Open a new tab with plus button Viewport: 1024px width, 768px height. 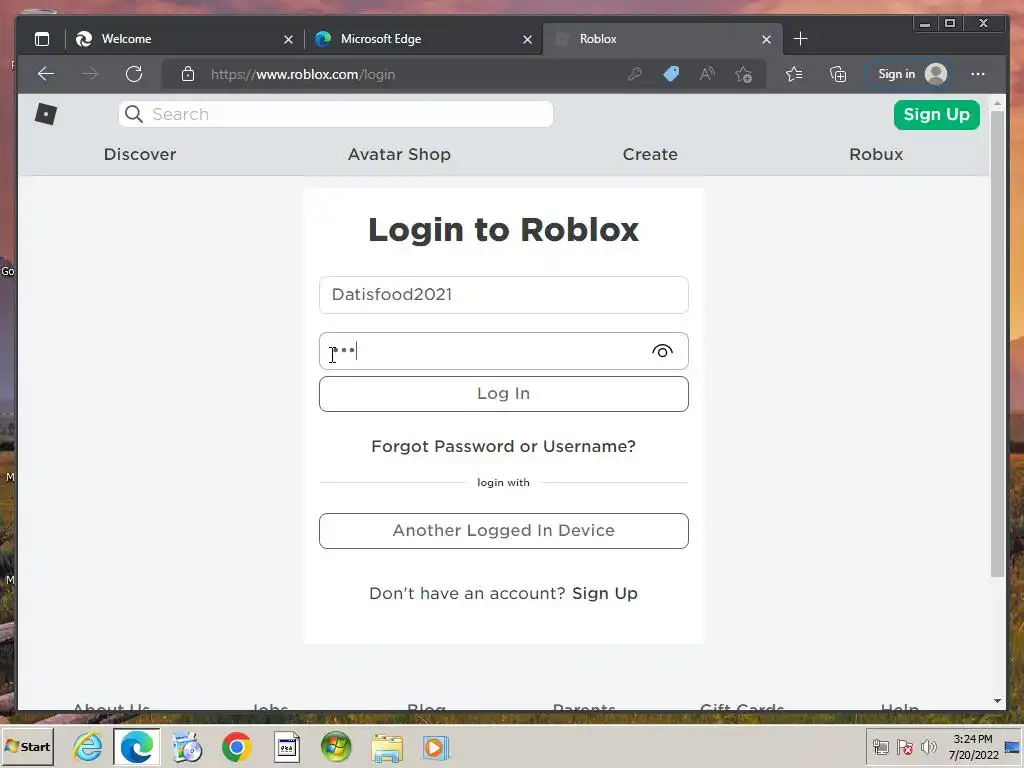point(801,39)
